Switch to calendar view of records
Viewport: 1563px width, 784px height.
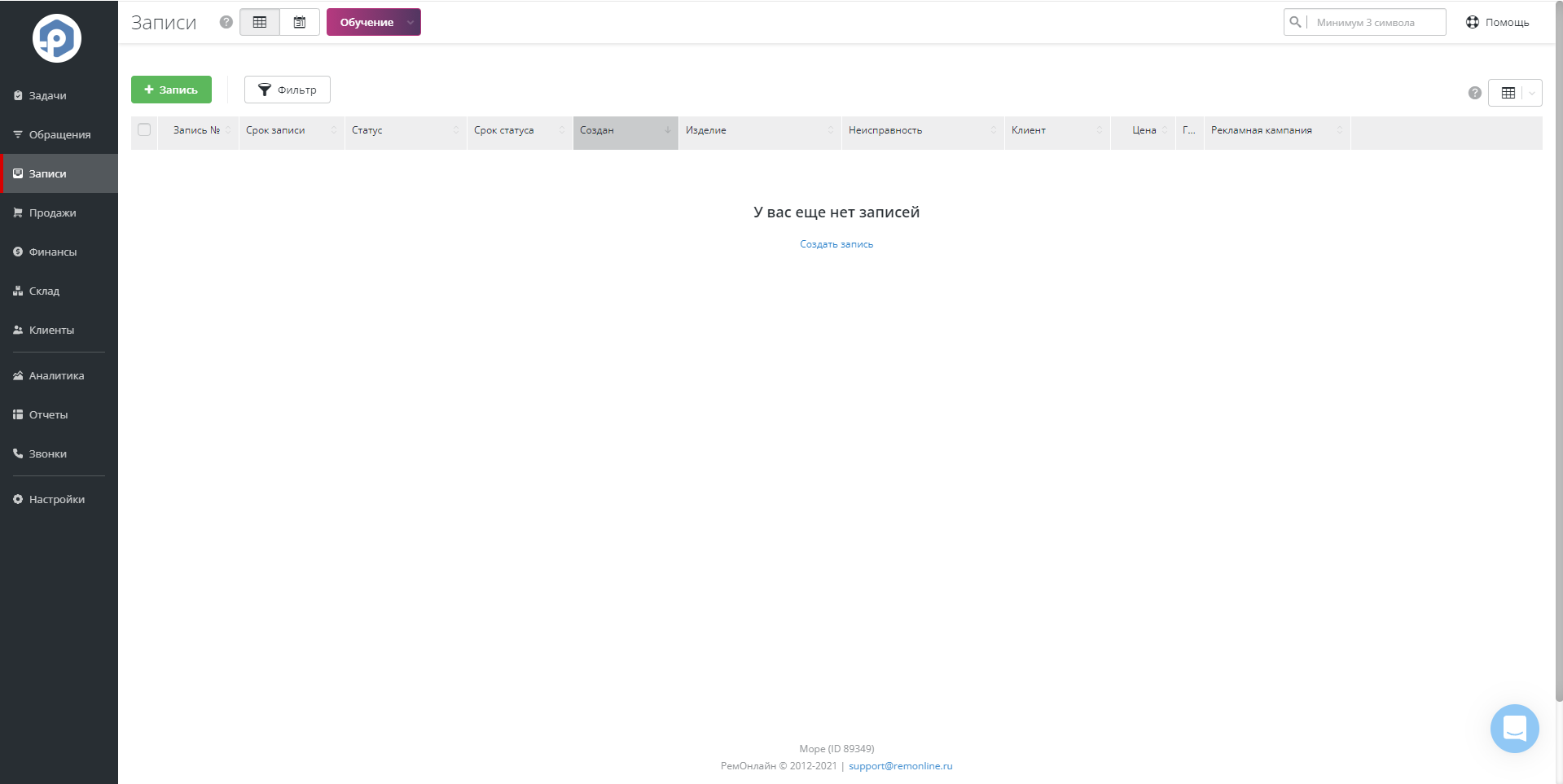pos(300,22)
